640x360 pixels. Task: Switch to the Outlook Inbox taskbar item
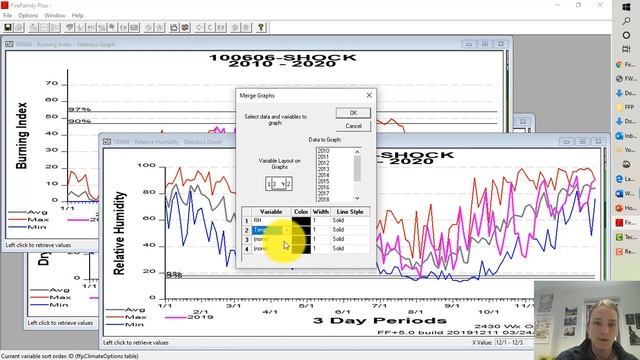tap(625, 136)
